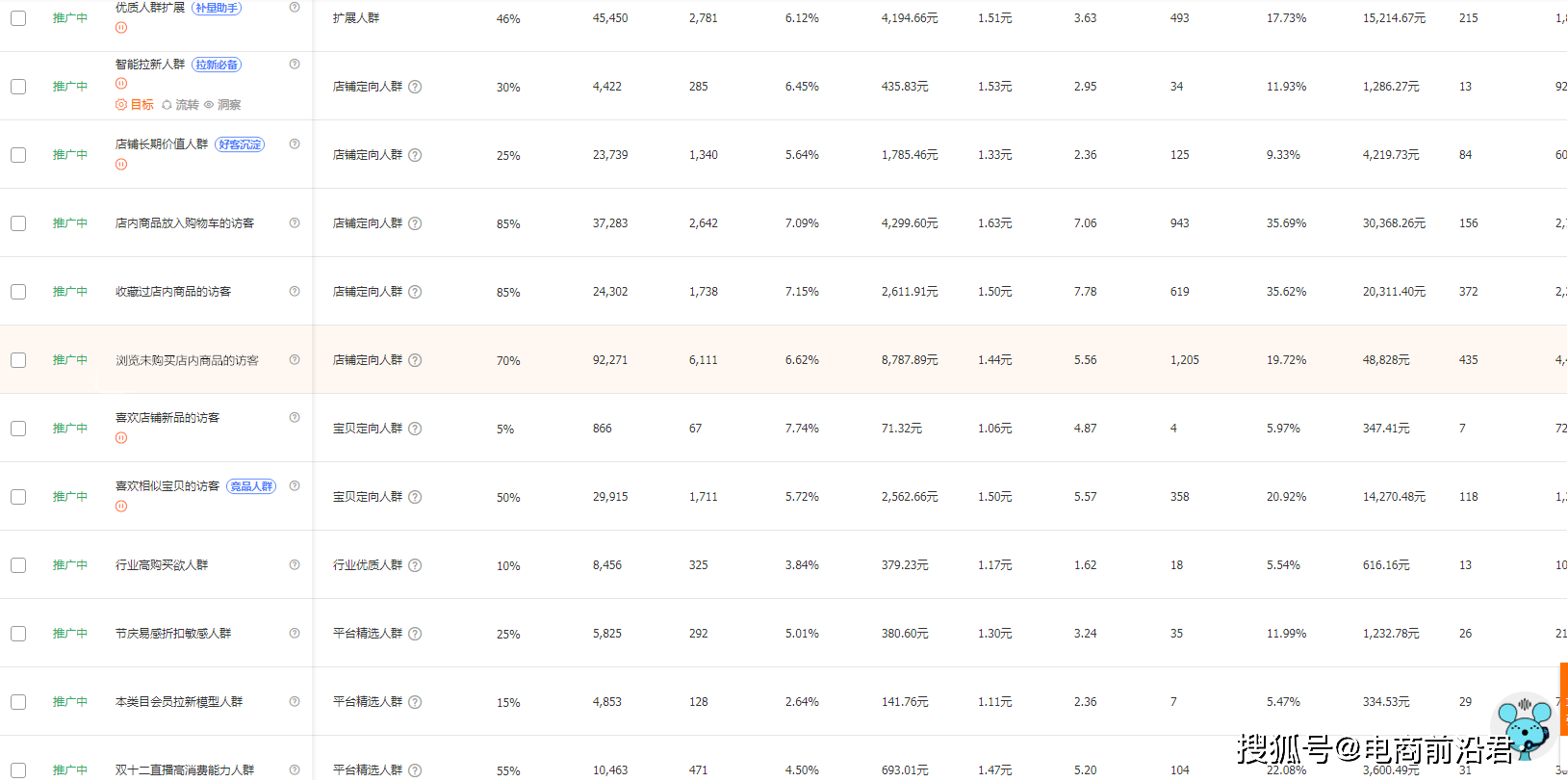Image resolution: width=1568 pixels, height=782 pixels.
Task: Click the 好客沉淀 tag
Action: pyautogui.click(x=240, y=144)
